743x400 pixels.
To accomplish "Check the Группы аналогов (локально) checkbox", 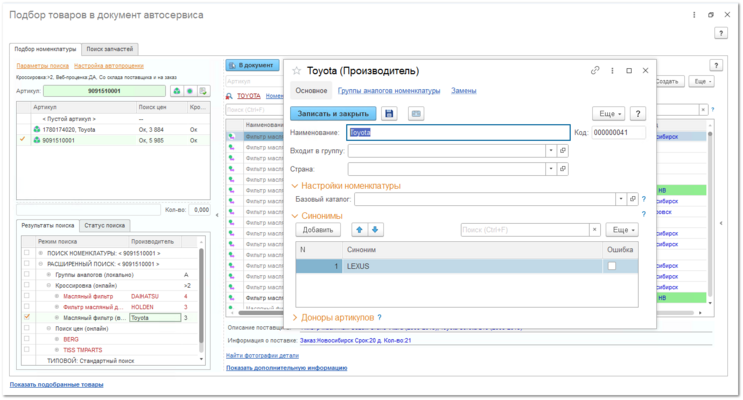I will 27,275.
